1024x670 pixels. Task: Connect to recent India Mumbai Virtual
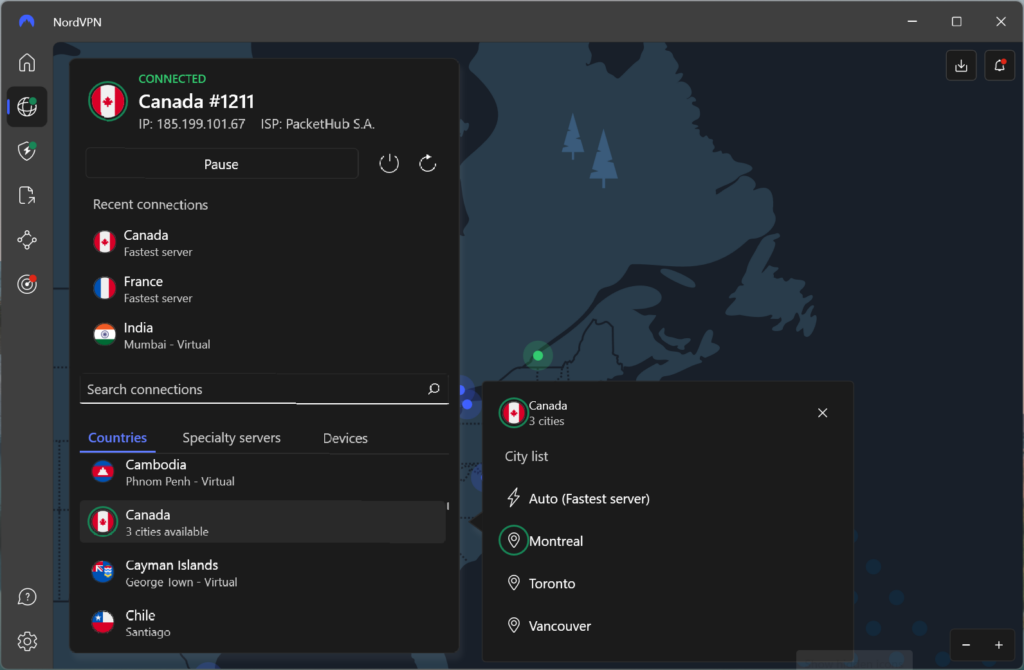point(264,335)
